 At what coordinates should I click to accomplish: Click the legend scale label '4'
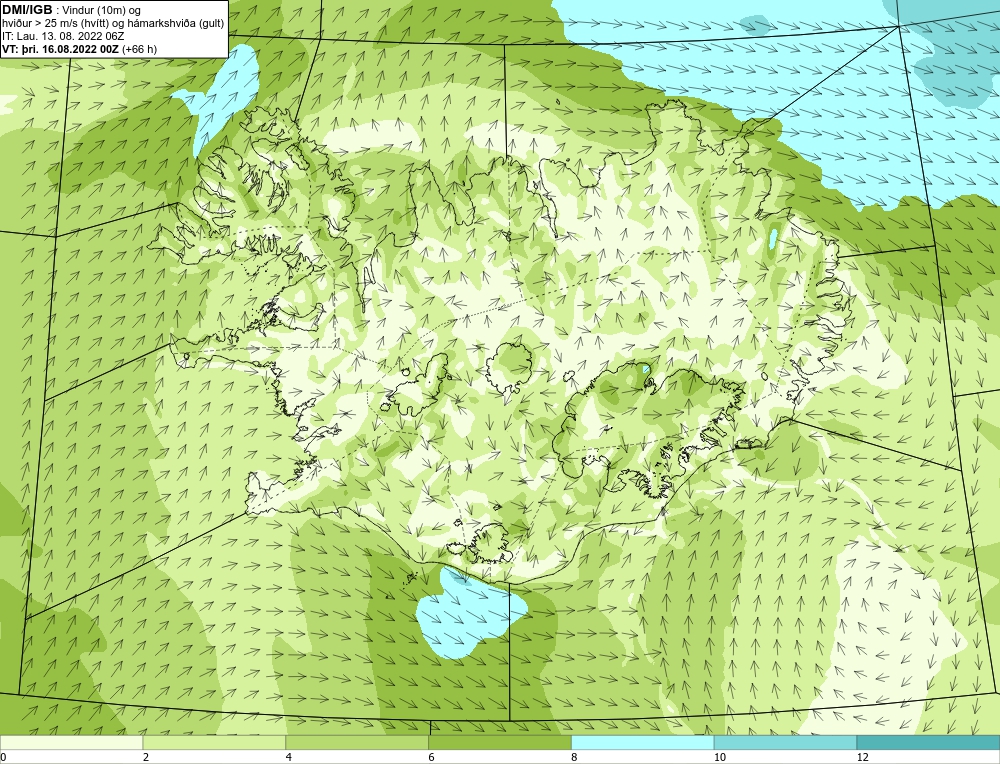click(x=289, y=758)
